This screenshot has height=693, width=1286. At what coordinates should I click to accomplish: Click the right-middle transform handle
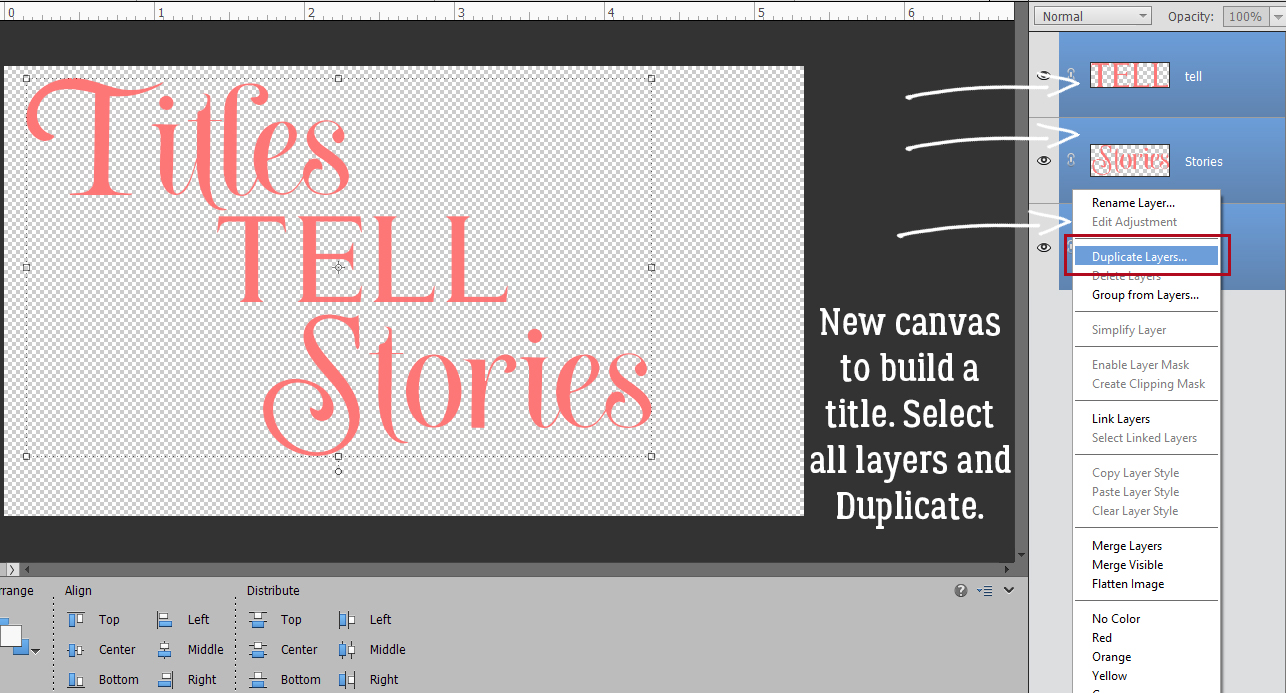(x=652, y=267)
